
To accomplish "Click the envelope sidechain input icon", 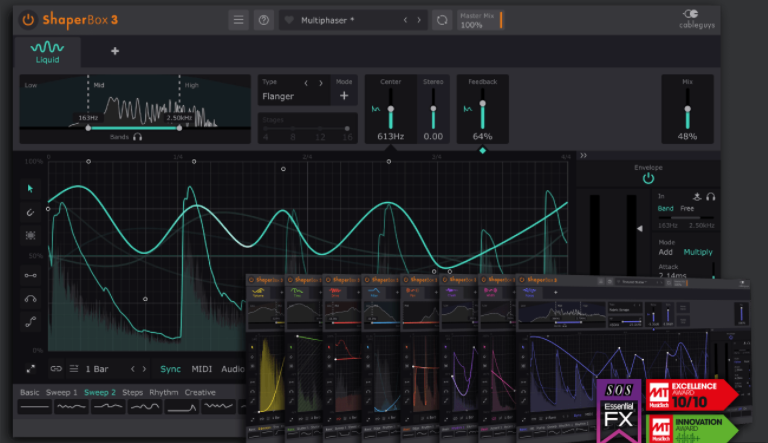I will (697, 197).
